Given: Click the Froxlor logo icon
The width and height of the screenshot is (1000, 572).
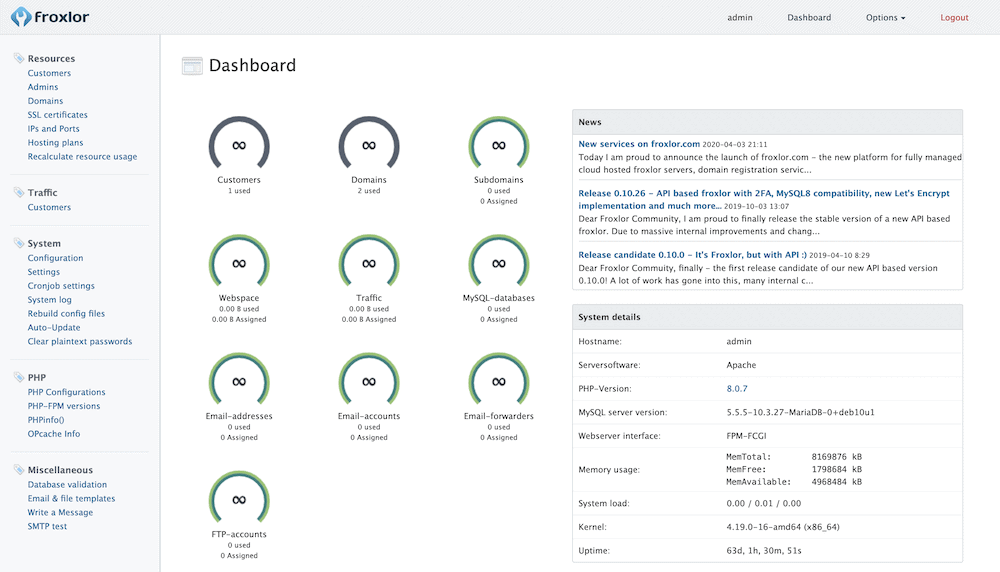Looking at the screenshot, I should pos(21,17).
